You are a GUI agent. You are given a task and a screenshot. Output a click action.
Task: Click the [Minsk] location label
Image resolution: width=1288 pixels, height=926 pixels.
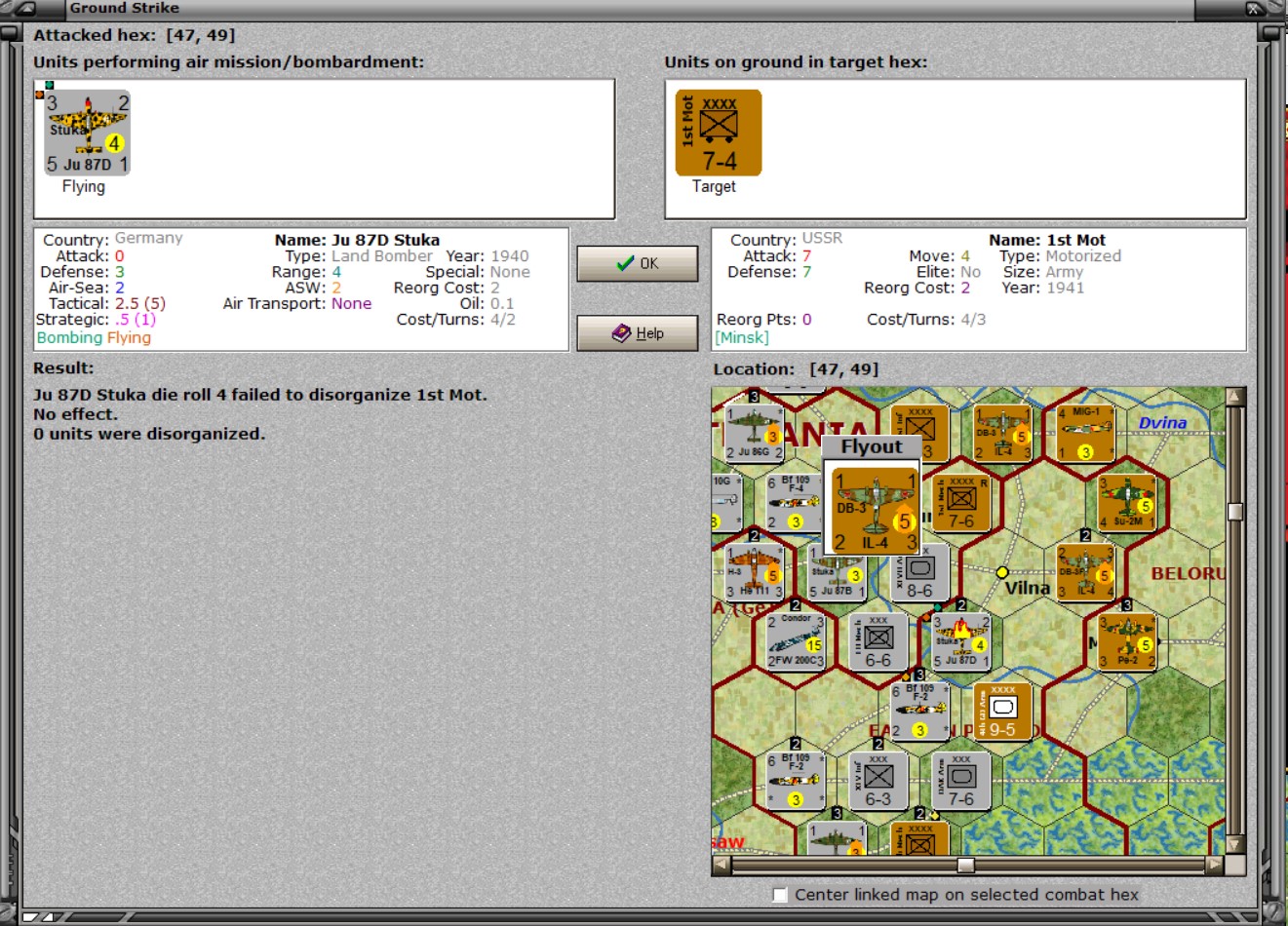[x=742, y=337]
